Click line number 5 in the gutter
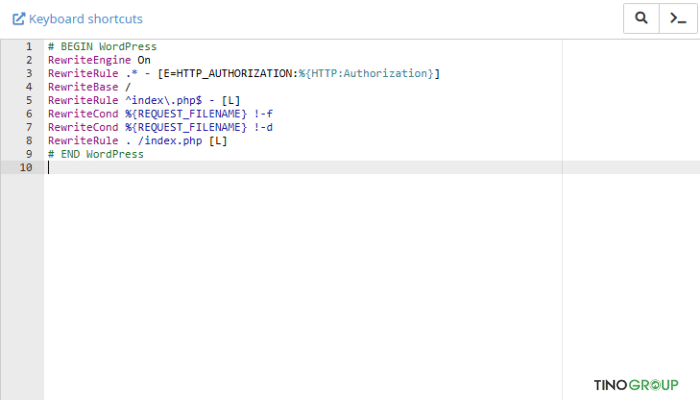Viewport: 700px width, 400px height. coord(29,100)
